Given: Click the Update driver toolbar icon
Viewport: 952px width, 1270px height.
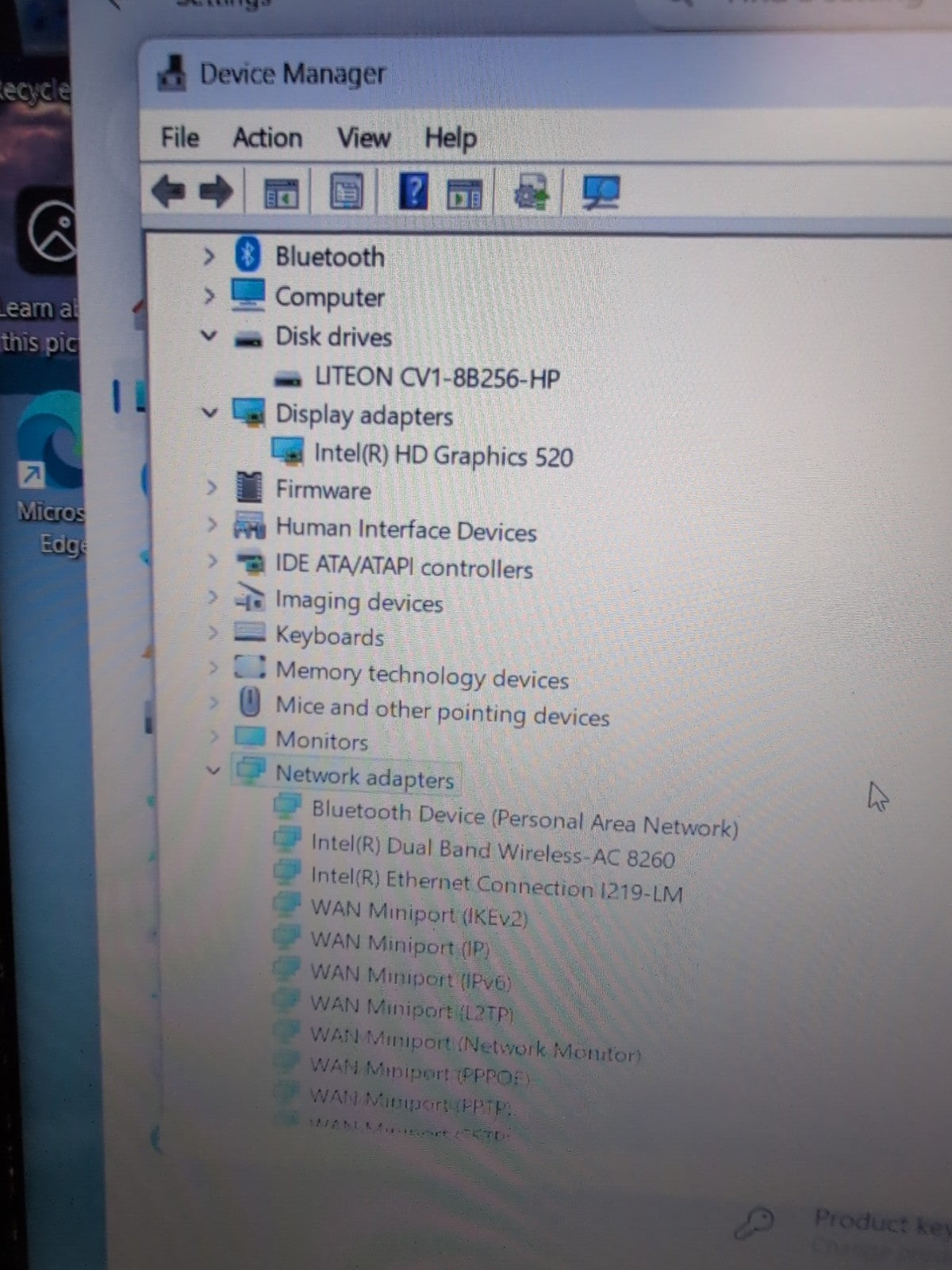Looking at the screenshot, I should 531,193.
